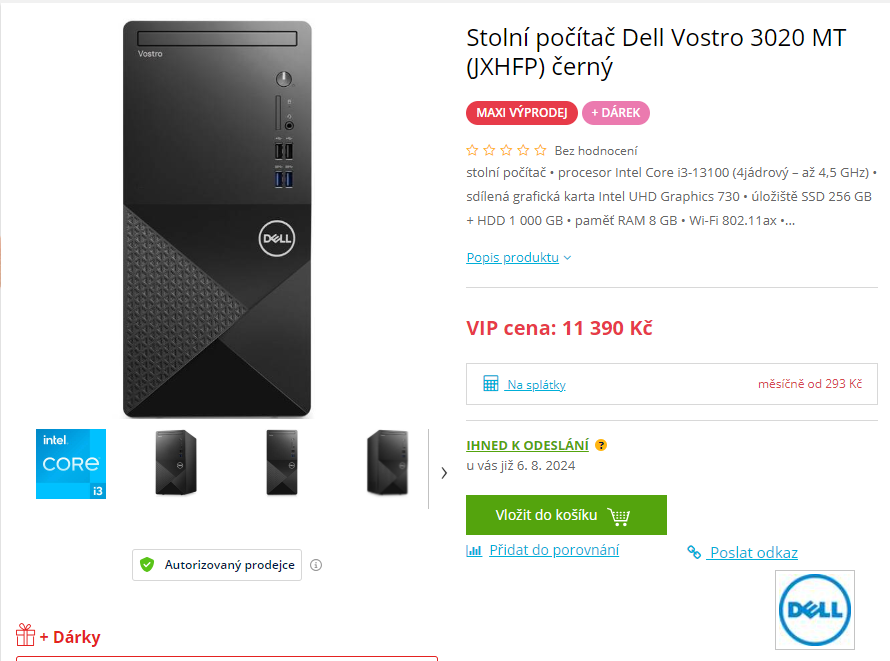Open the Na splátky installment link
The height and width of the screenshot is (661, 890).
point(536,385)
